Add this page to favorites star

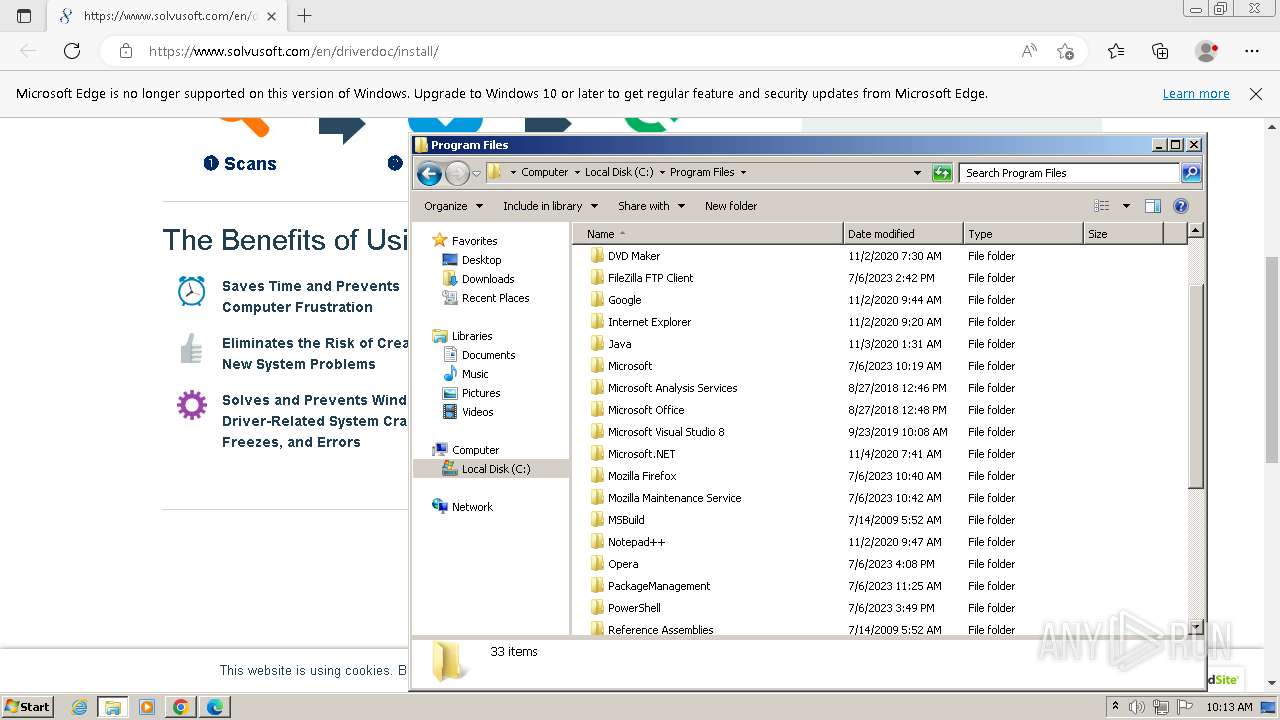coord(1065,51)
